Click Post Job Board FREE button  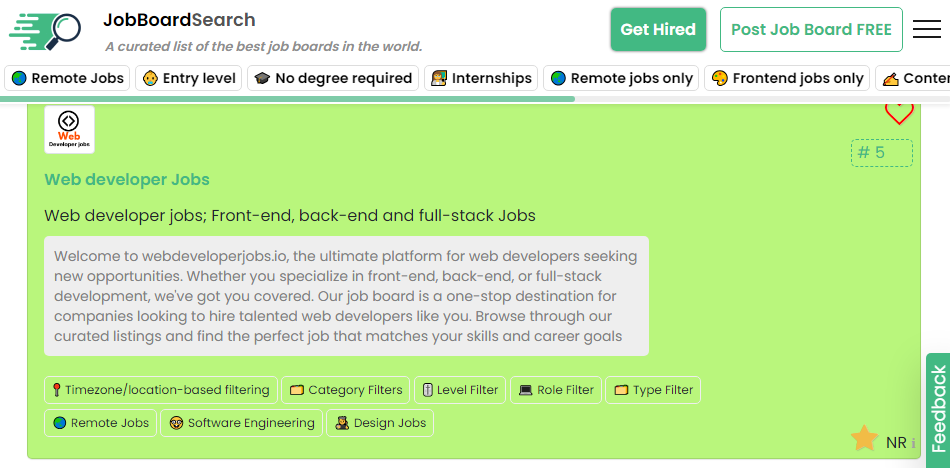[811, 30]
